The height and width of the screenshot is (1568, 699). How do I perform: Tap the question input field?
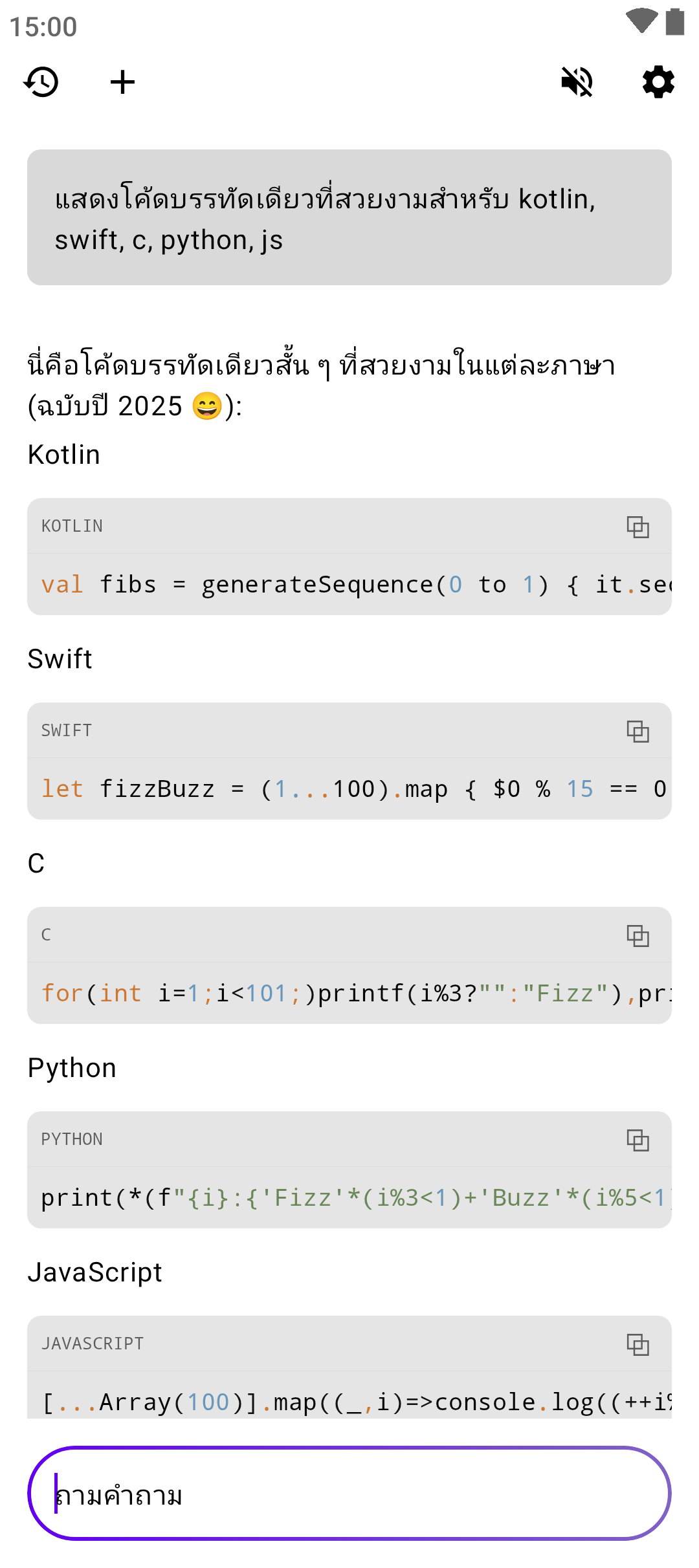pos(349,1494)
